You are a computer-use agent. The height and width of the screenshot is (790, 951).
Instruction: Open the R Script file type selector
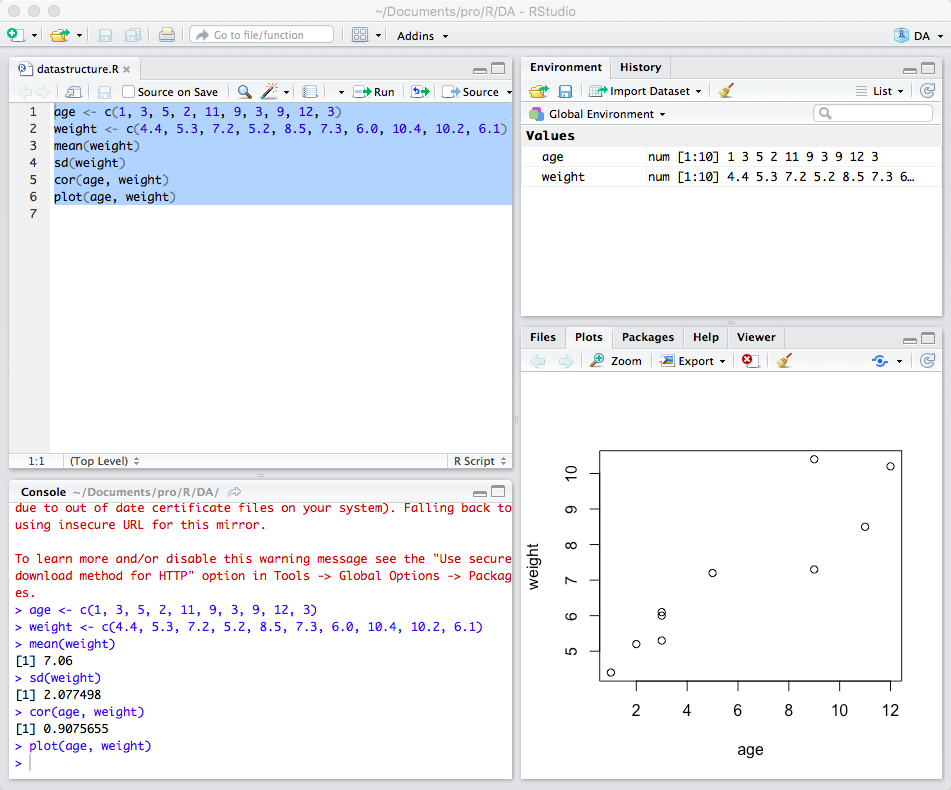(x=479, y=461)
